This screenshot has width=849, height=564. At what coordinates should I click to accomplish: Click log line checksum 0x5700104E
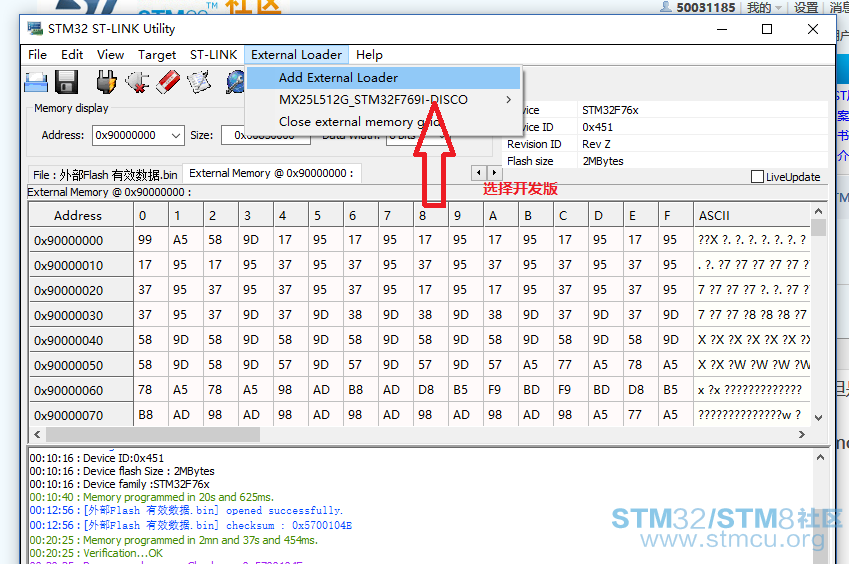(x=191, y=525)
